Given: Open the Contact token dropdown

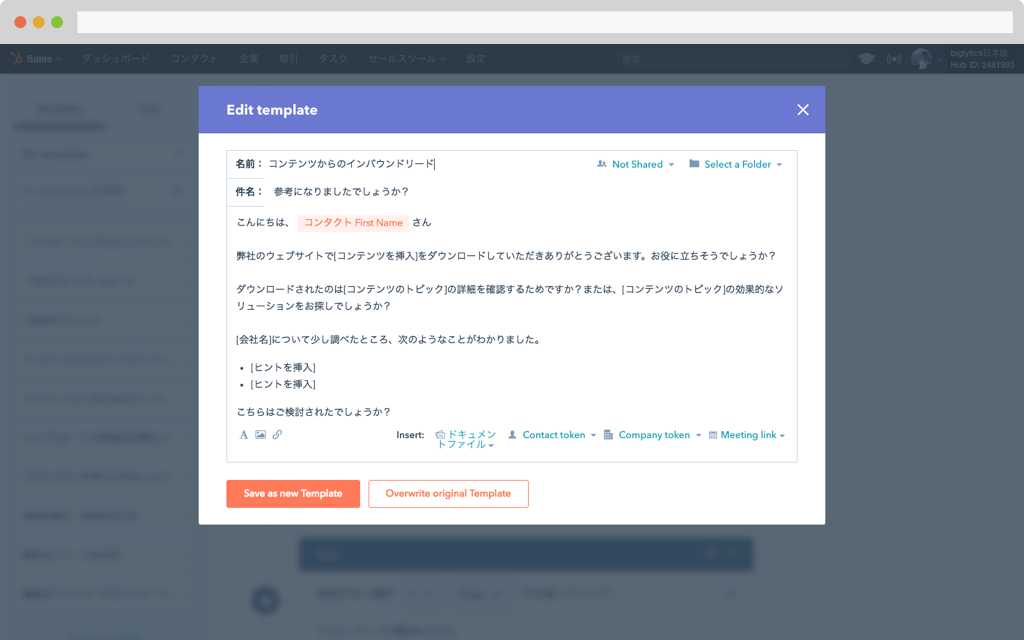Looking at the screenshot, I should coord(552,435).
